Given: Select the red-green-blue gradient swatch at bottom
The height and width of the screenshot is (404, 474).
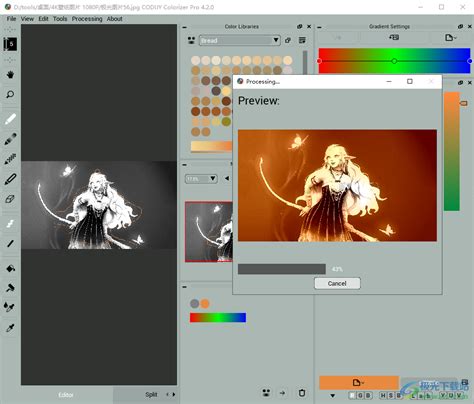Looking at the screenshot, I should click(218, 318).
